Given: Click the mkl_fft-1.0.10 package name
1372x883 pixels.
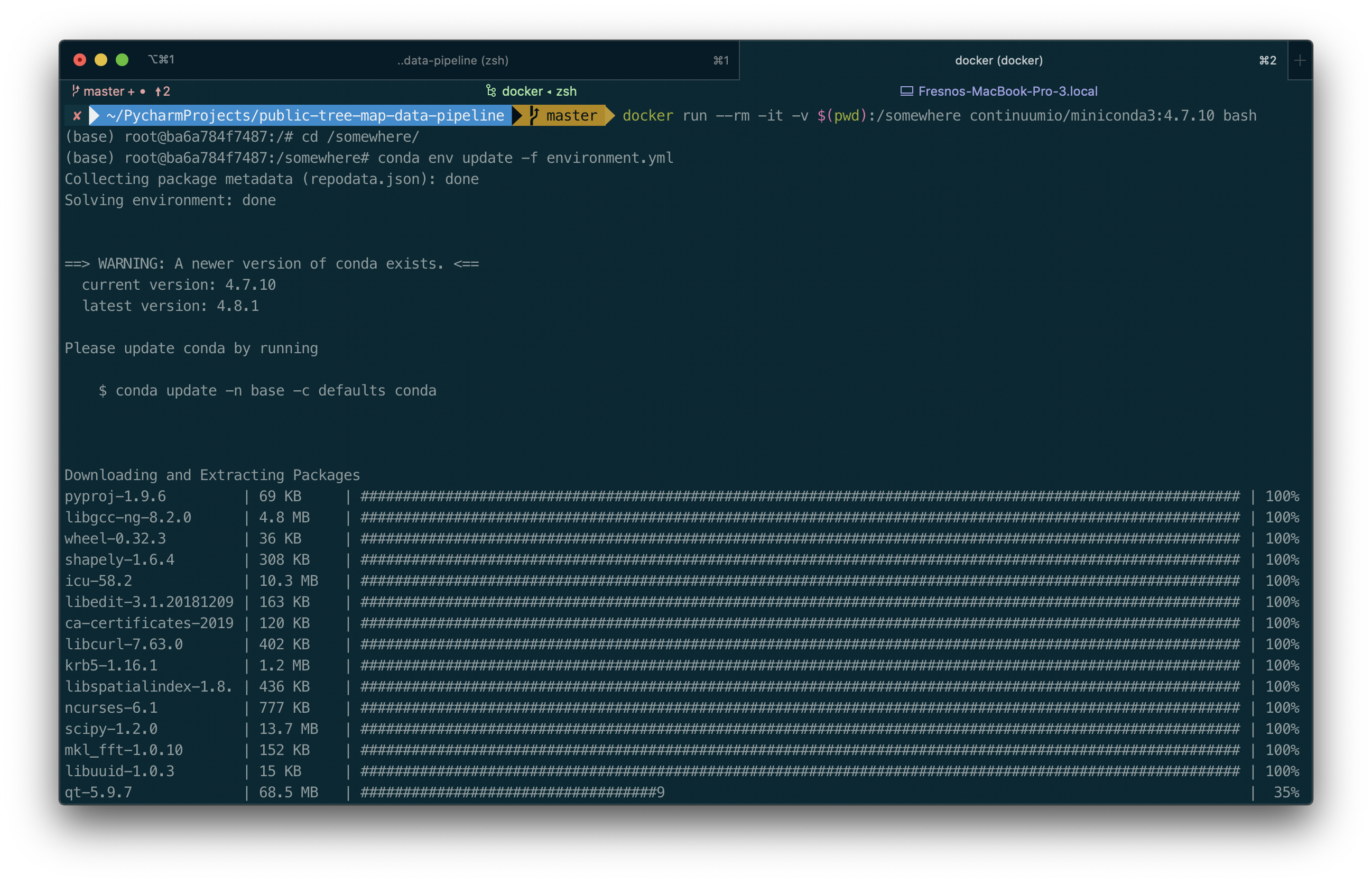Looking at the screenshot, I should pyautogui.click(x=124, y=751).
